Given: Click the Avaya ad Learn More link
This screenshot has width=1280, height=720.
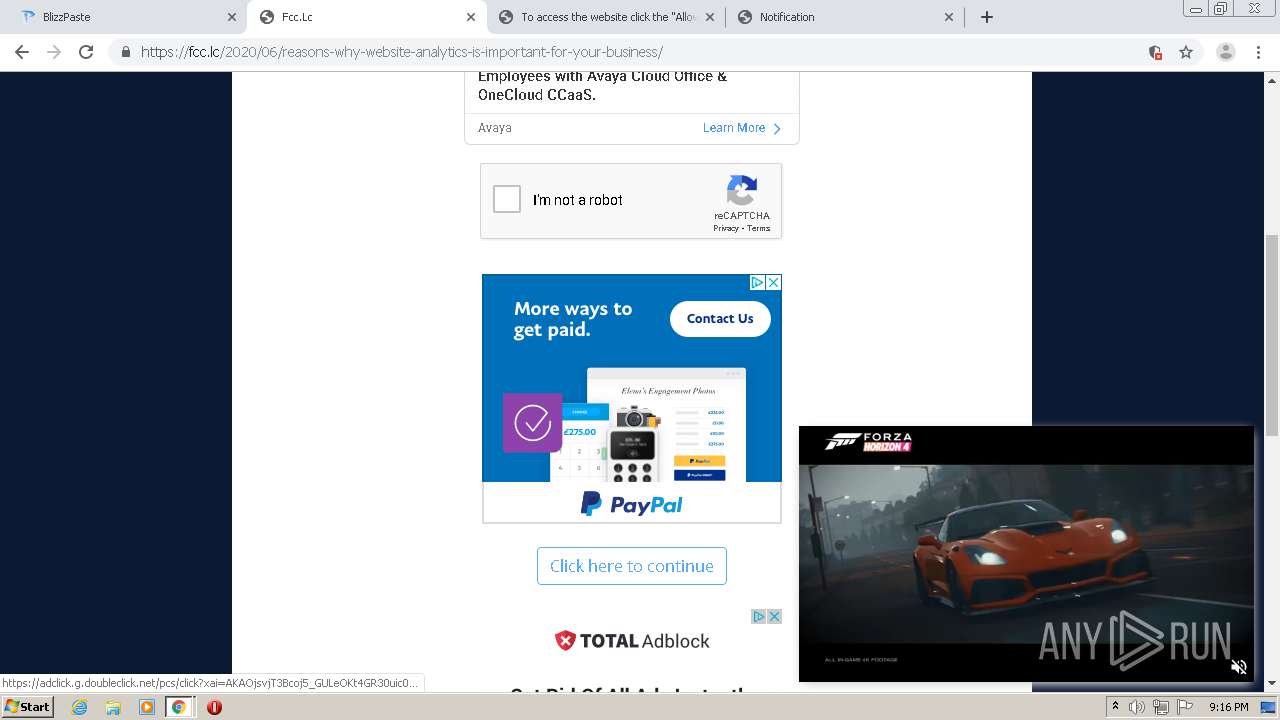Looking at the screenshot, I should [734, 128].
